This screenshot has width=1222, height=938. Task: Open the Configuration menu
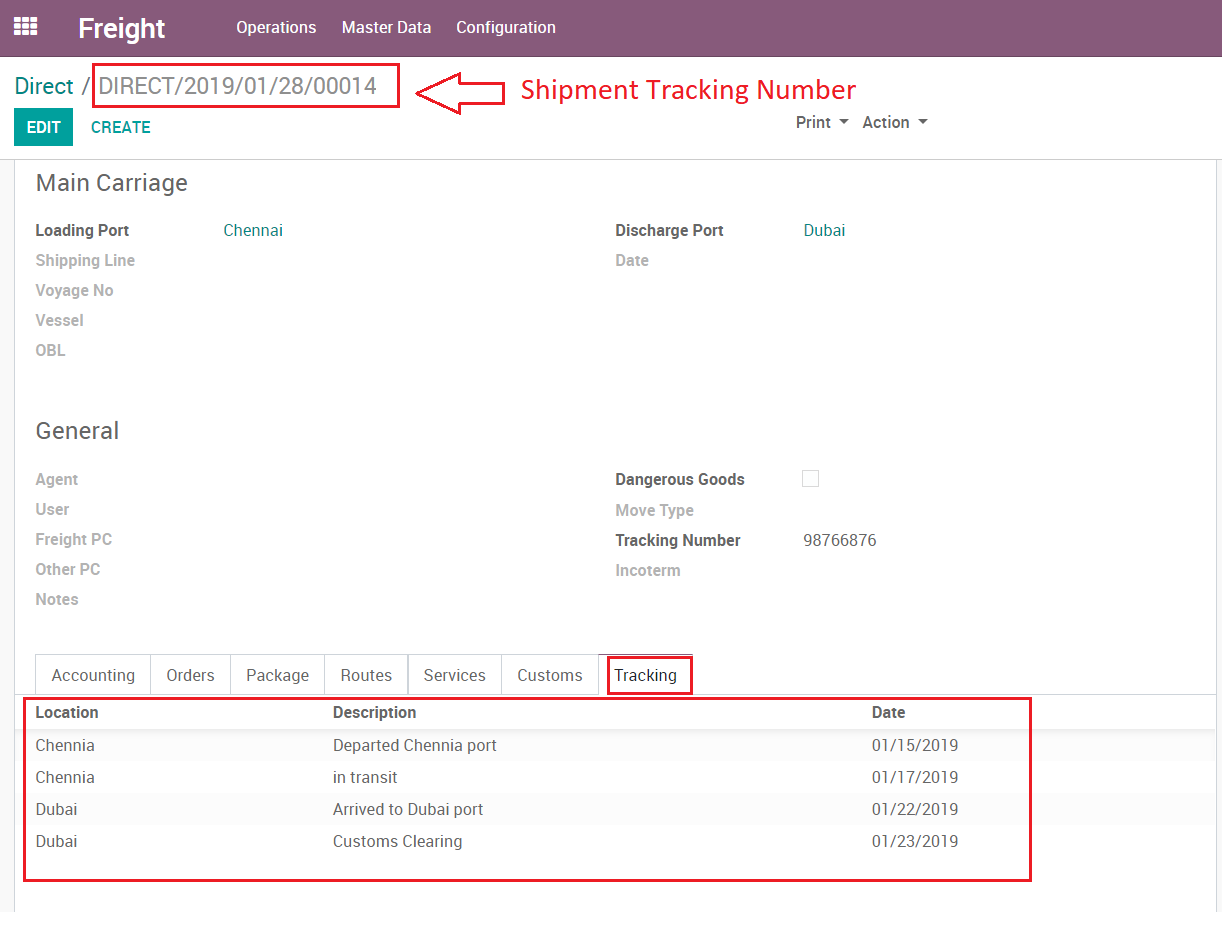pyautogui.click(x=505, y=27)
